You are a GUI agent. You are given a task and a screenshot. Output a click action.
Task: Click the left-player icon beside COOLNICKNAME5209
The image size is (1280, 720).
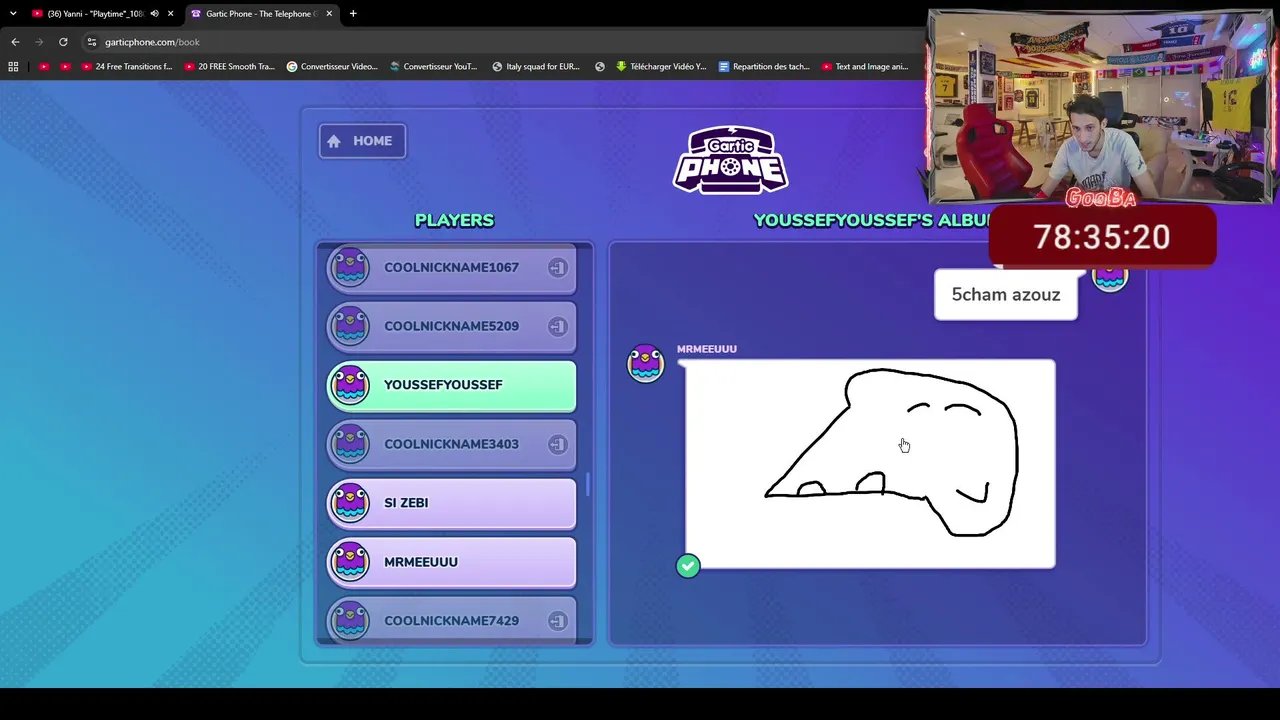click(x=557, y=326)
